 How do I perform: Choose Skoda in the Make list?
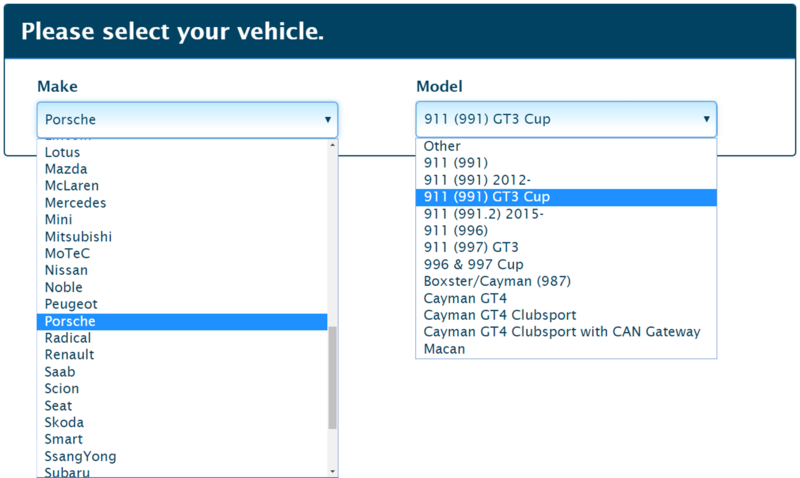(x=182, y=422)
